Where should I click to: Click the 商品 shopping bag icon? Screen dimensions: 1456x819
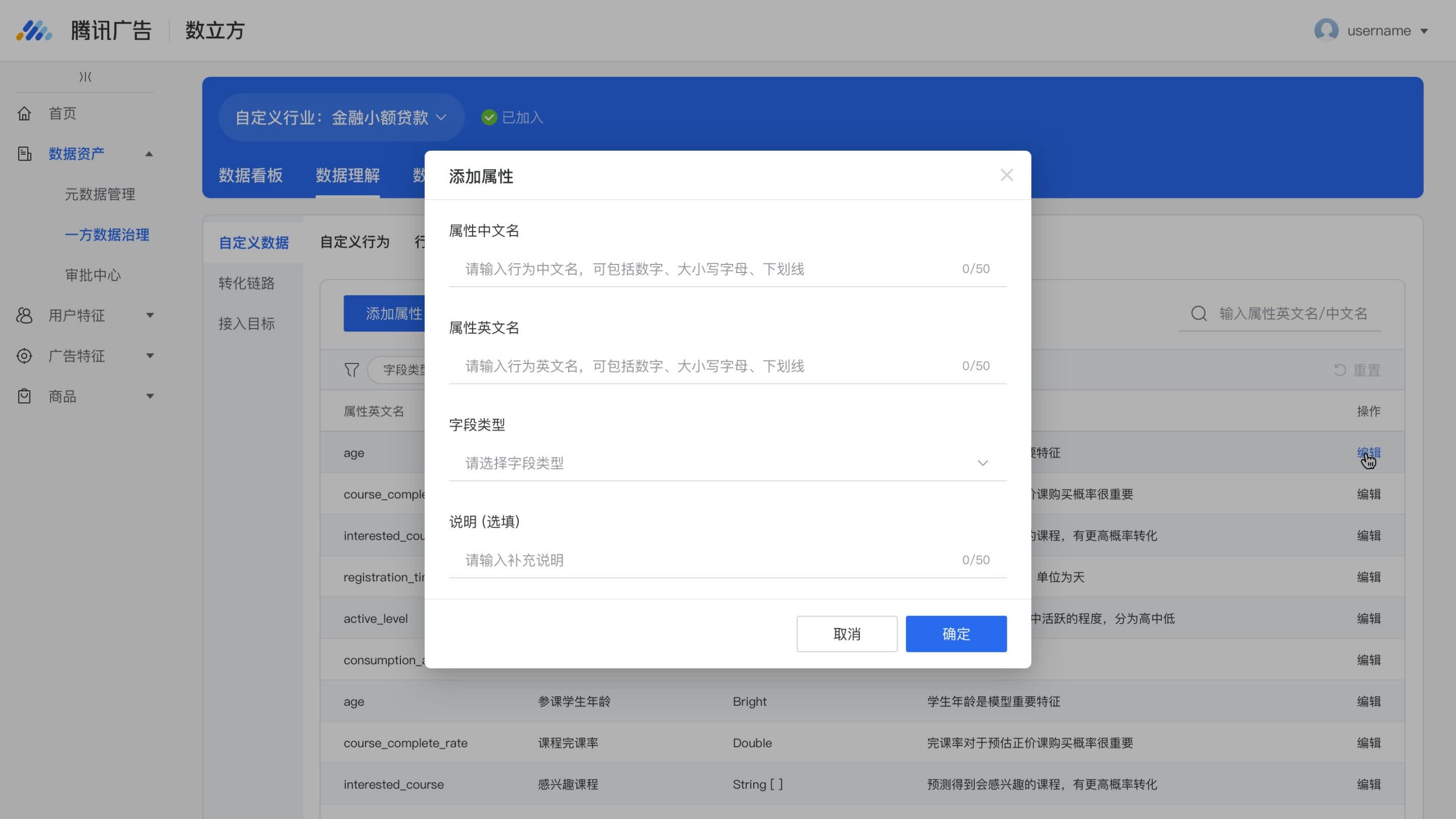click(24, 396)
